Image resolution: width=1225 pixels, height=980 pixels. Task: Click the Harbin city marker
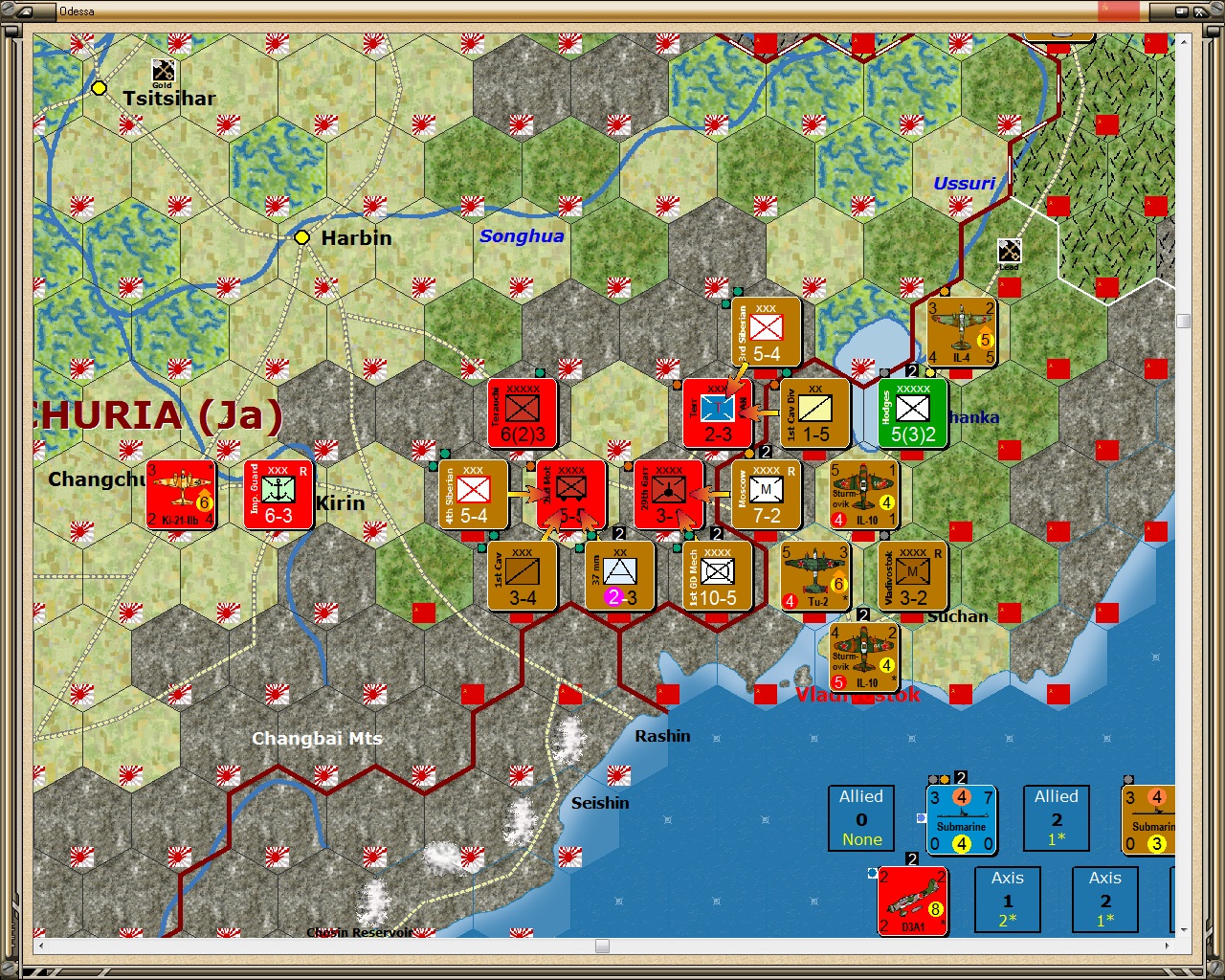(x=302, y=237)
